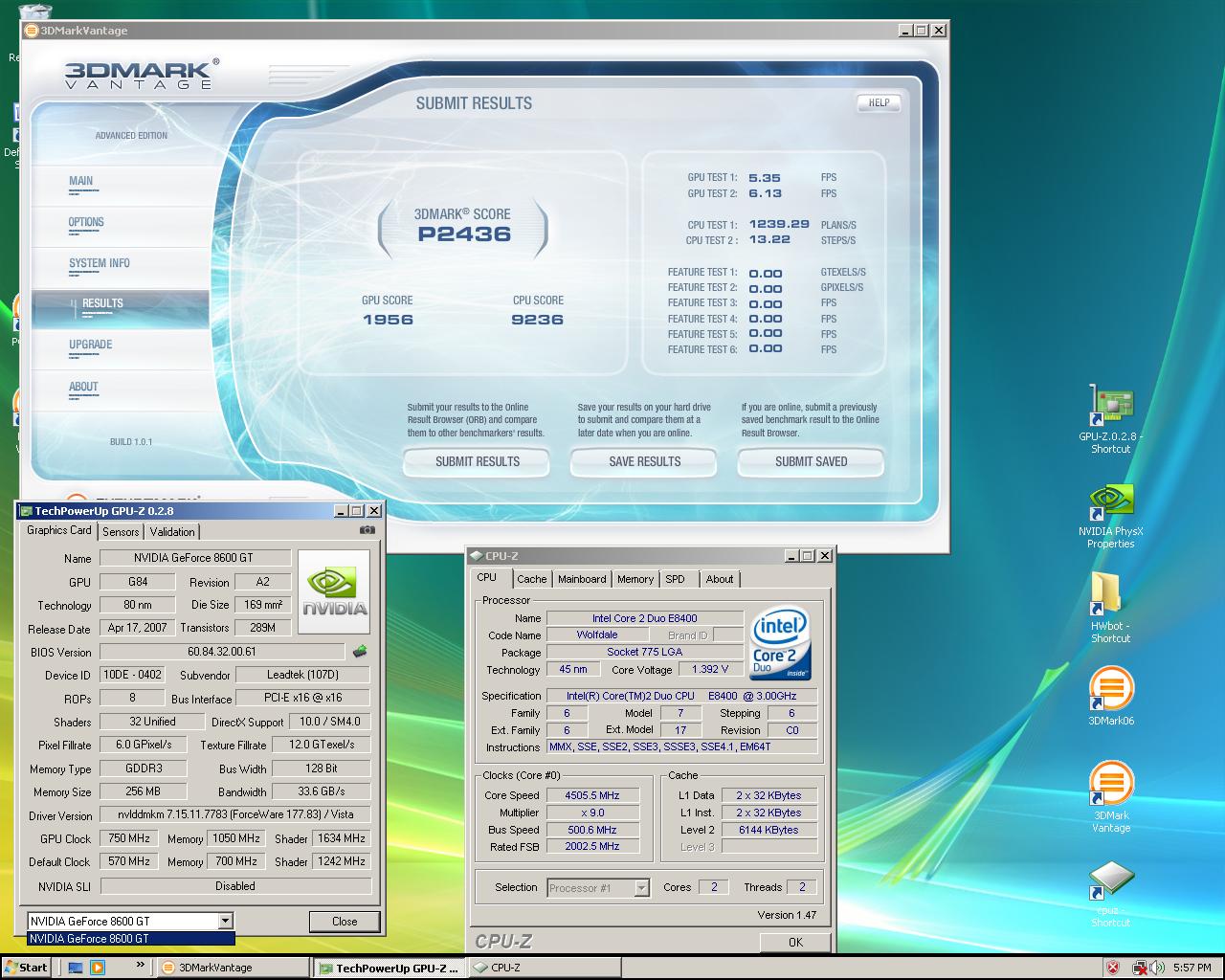The height and width of the screenshot is (980, 1225).
Task: Click the BIOS Version field 60.84.32.00.61
Action: coord(222,652)
